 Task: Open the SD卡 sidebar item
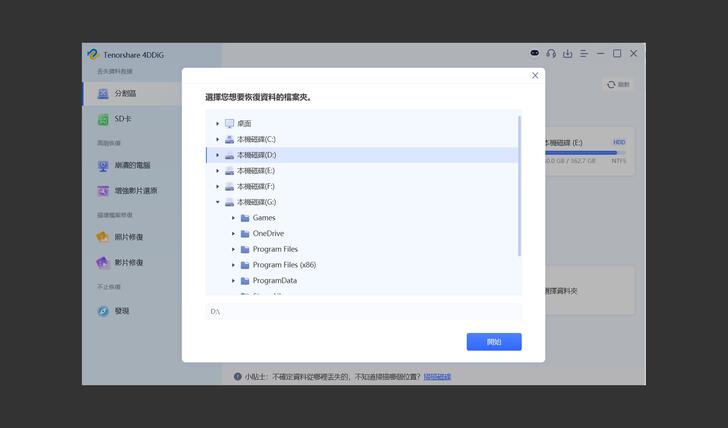[122, 119]
